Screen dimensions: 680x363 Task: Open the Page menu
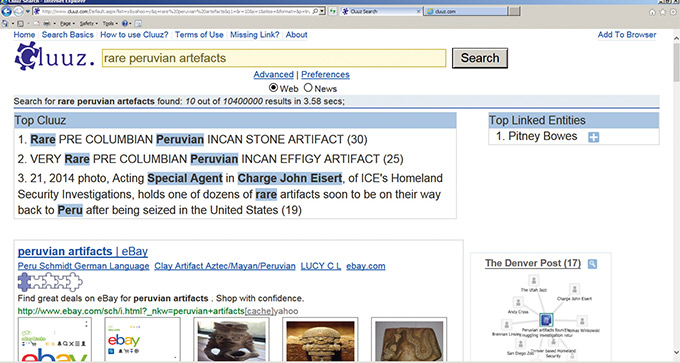click(x=67, y=23)
